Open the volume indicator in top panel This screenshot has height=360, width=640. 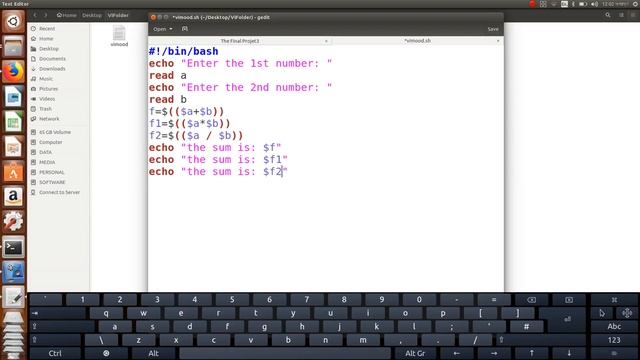[594, 4]
